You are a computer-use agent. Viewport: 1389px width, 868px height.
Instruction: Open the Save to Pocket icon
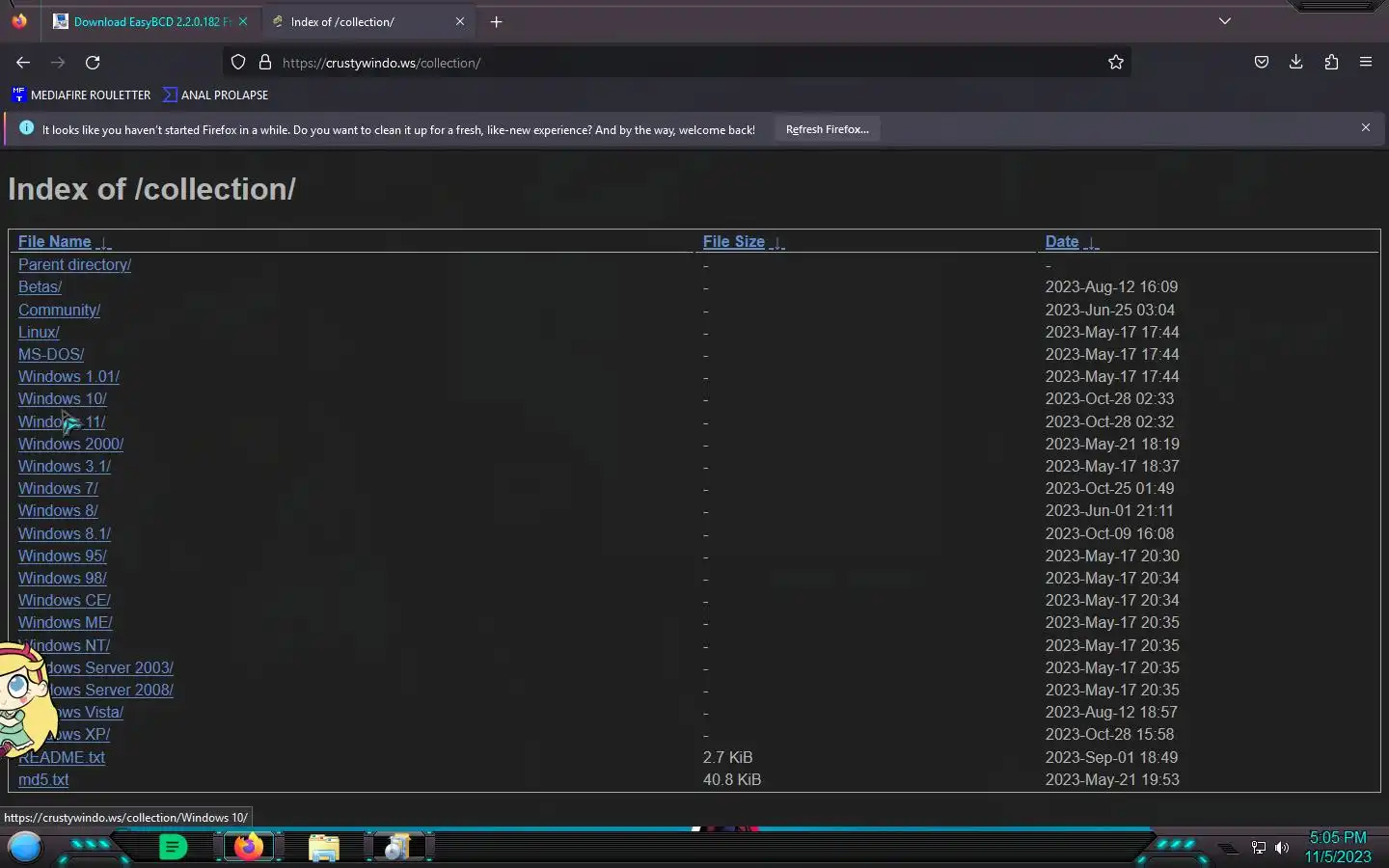coord(1261,63)
